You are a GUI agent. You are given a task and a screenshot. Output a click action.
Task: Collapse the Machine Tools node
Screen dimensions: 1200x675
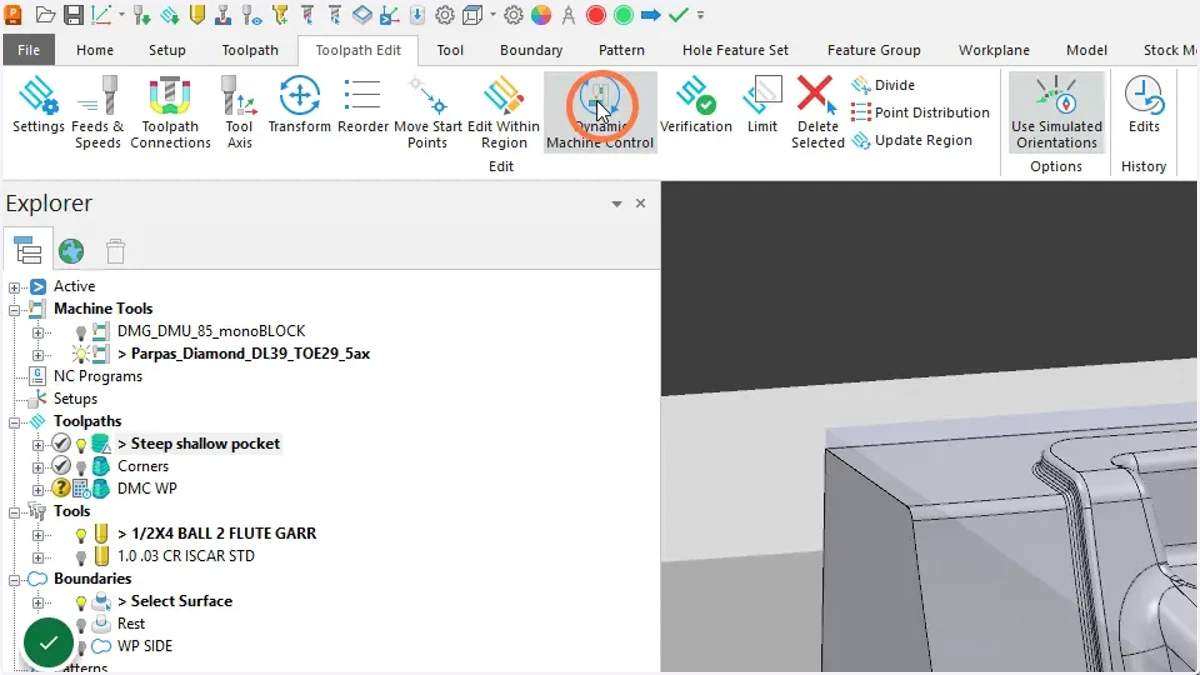(x=15, y=309)
